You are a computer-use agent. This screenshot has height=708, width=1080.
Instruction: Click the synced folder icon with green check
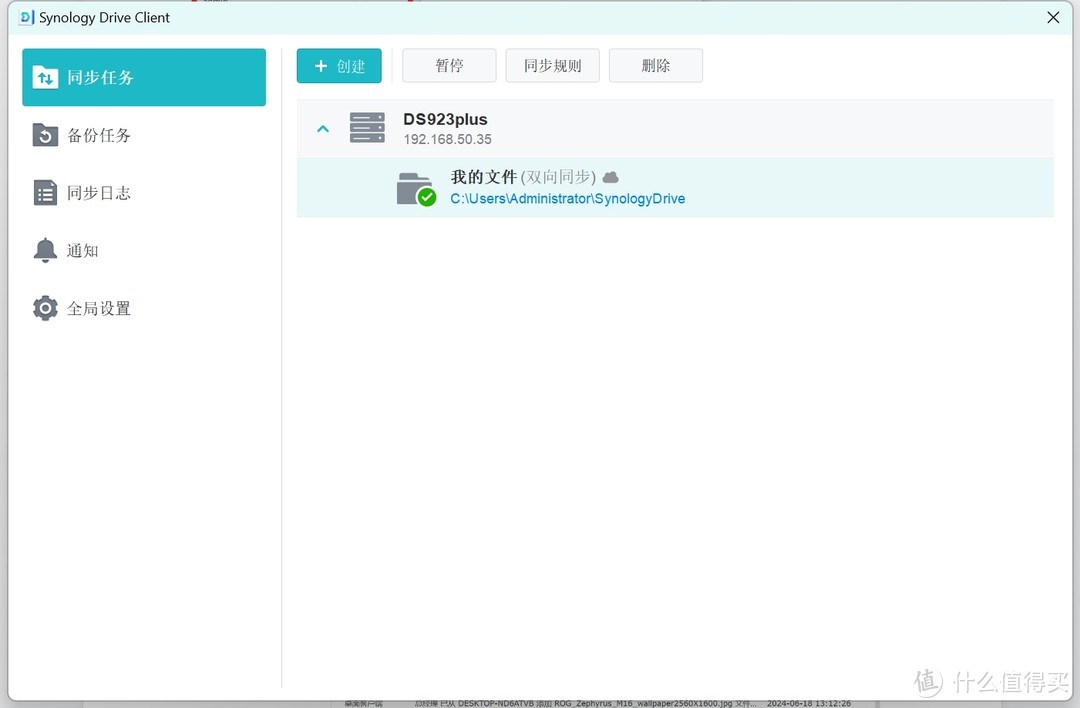pos(415,188)
